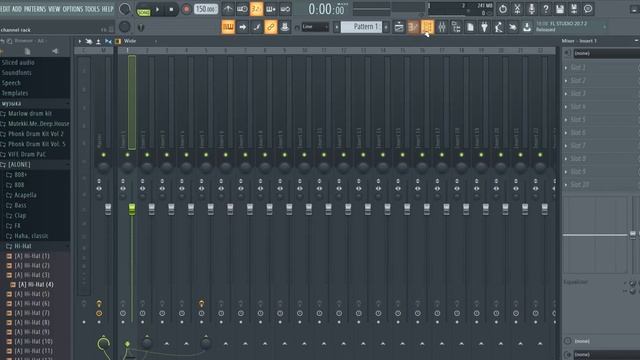Add new pattern with plus button
The height and width of the screenshot is (360, 640).
click(x=386, y=27)
